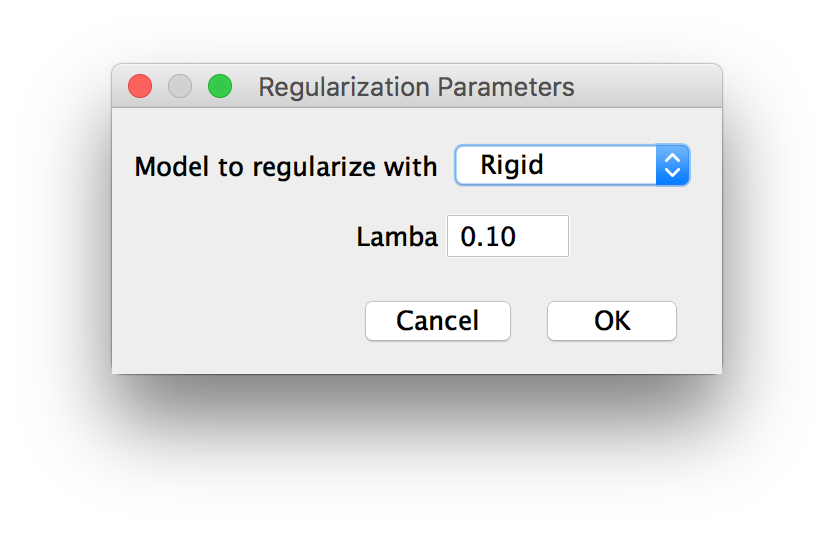Select the Rigid text in combo box

pyautogui.click(x=512, y=165)
